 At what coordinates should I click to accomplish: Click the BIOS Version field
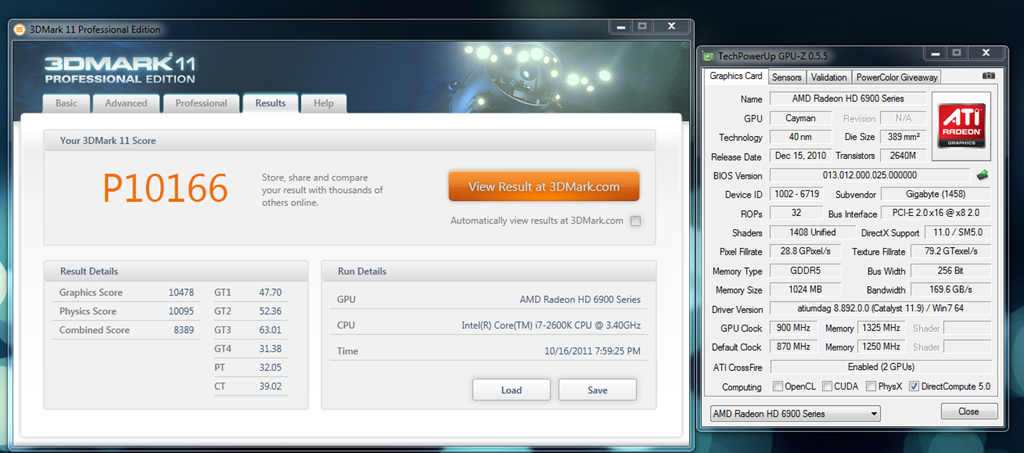[x=869, y=175]
